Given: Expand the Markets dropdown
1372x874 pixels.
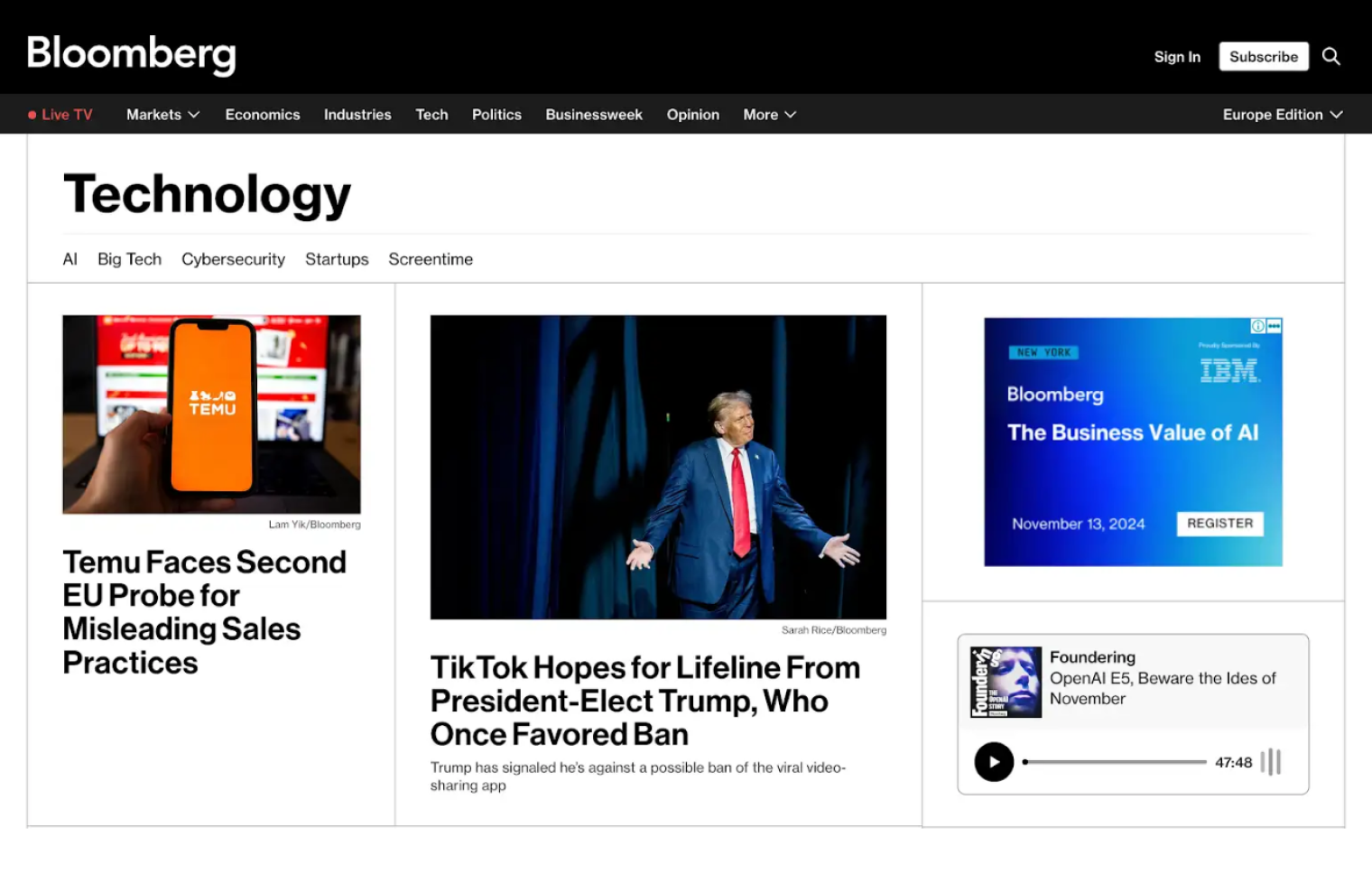Looking at the screenshot, I should tap(162, 115).
